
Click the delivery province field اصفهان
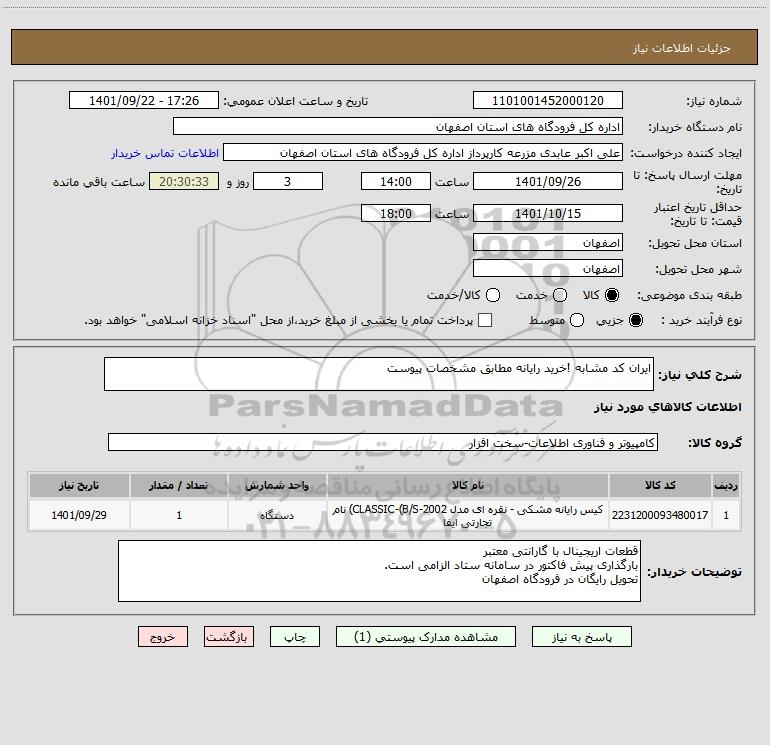[x=548, y=242]
